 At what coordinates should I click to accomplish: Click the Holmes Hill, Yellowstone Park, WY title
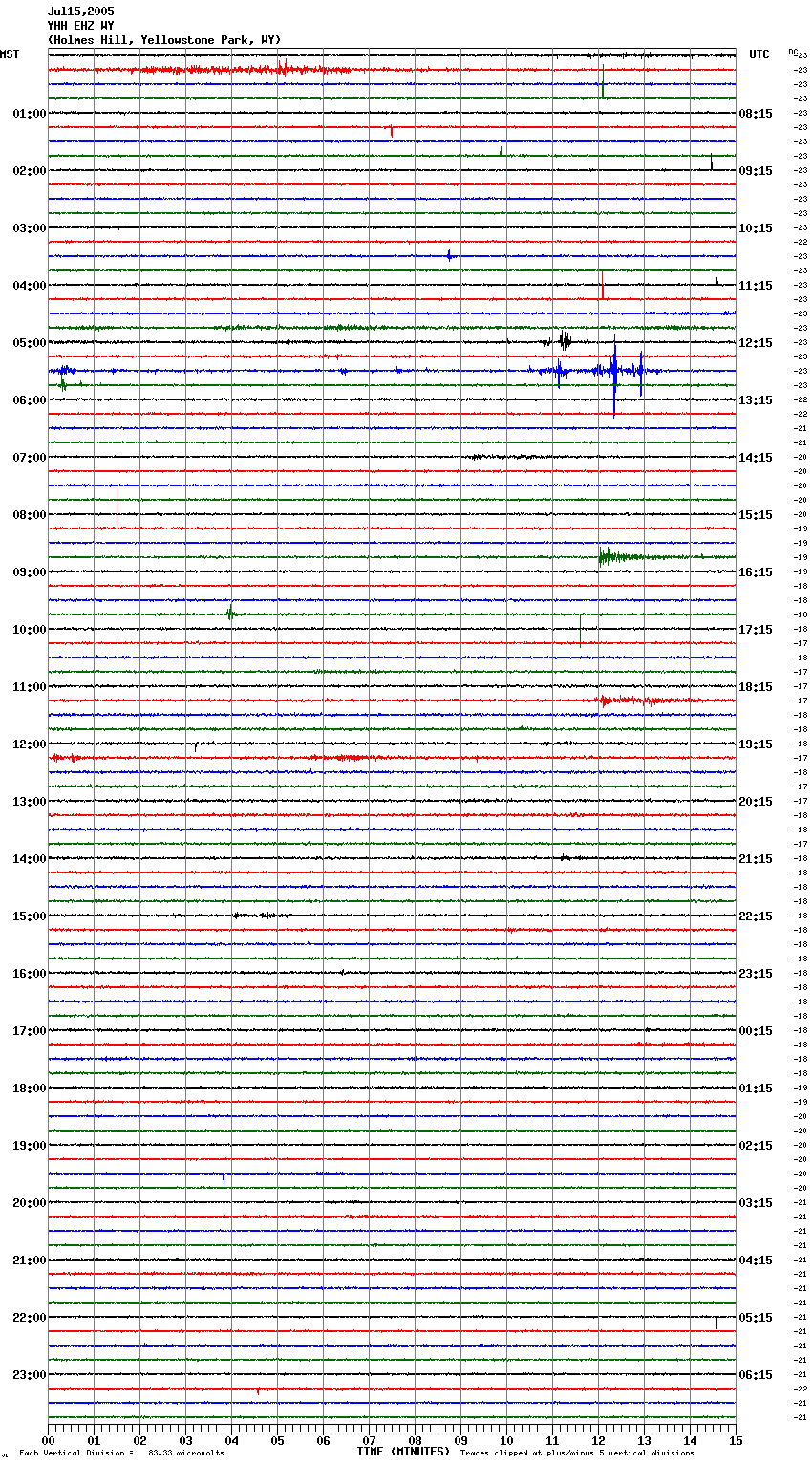tap(164, 40)
